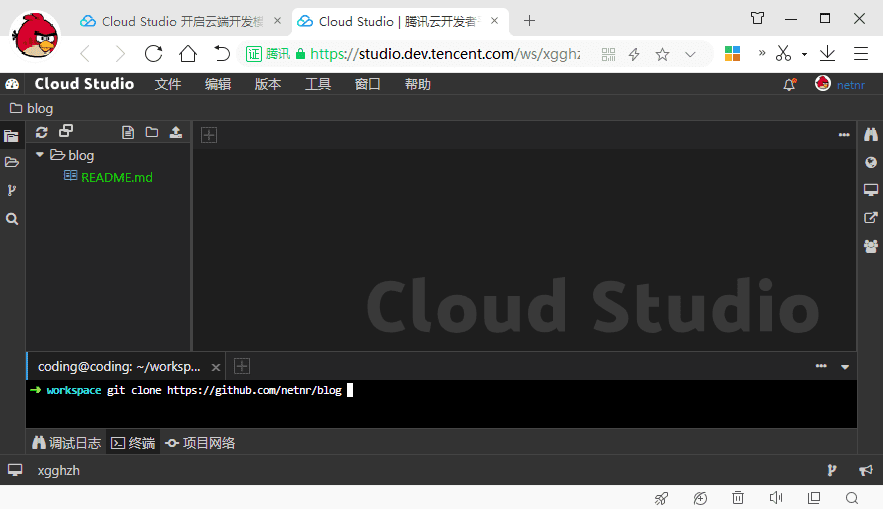Image resolution: width=883 pixels, height=509 pixels.
Task: Click the collapse-all icon in file panel
Action: point(66,132)
